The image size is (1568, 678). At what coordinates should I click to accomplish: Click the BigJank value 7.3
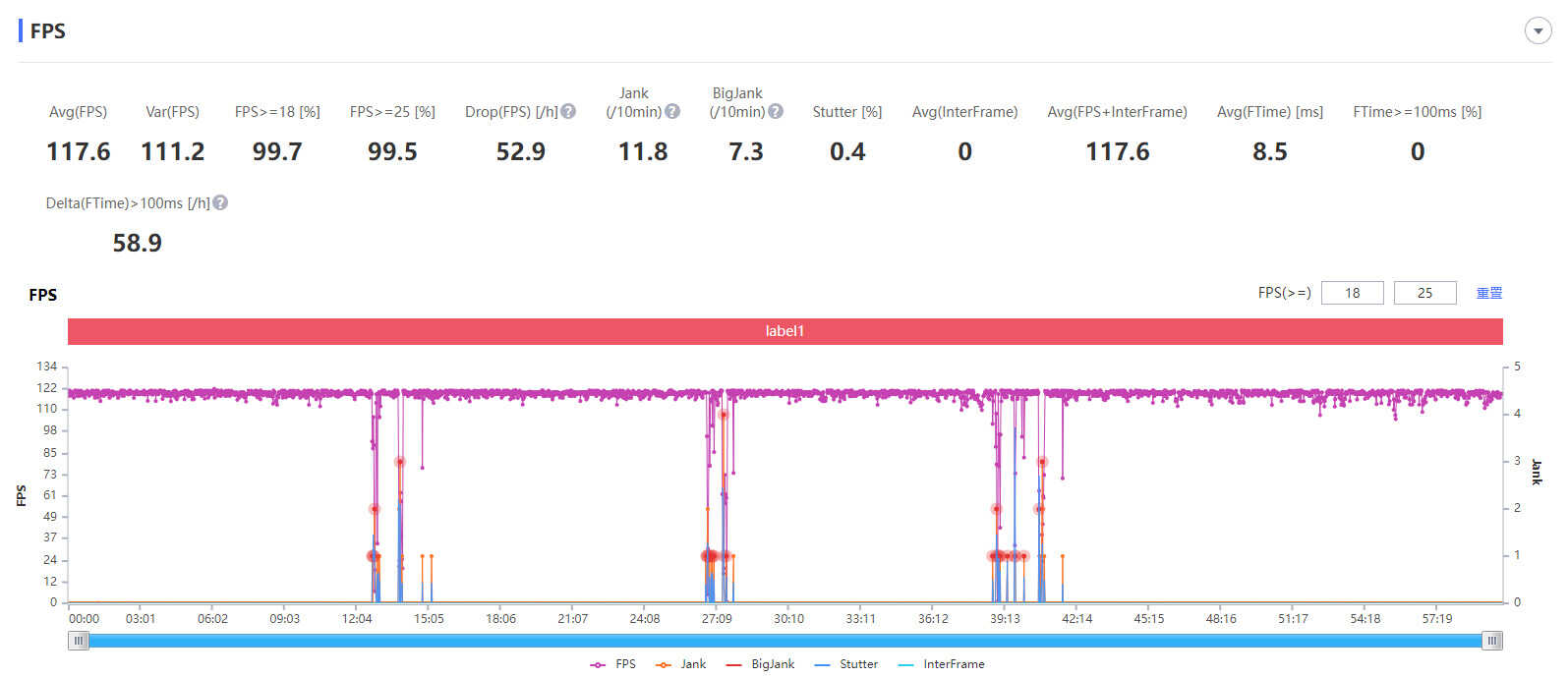[x=746, y=151]
